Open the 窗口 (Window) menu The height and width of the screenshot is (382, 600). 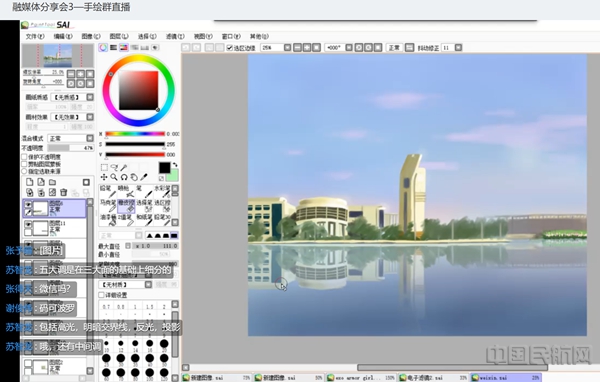[231, 36]
